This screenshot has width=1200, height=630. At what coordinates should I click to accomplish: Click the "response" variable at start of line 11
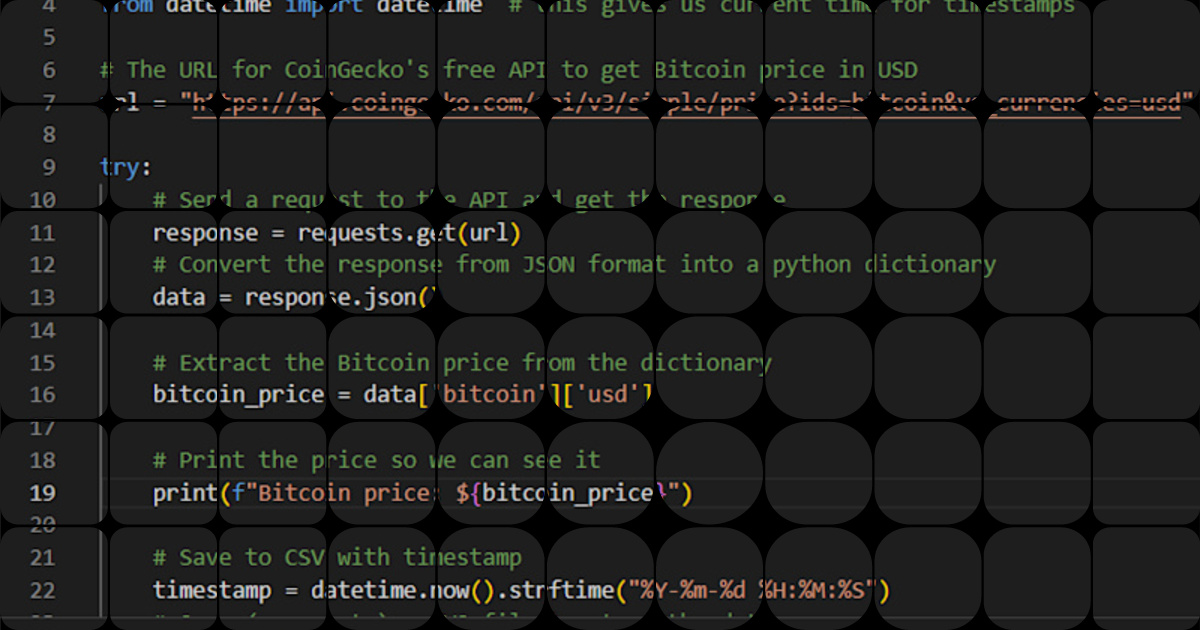point(205,233)
